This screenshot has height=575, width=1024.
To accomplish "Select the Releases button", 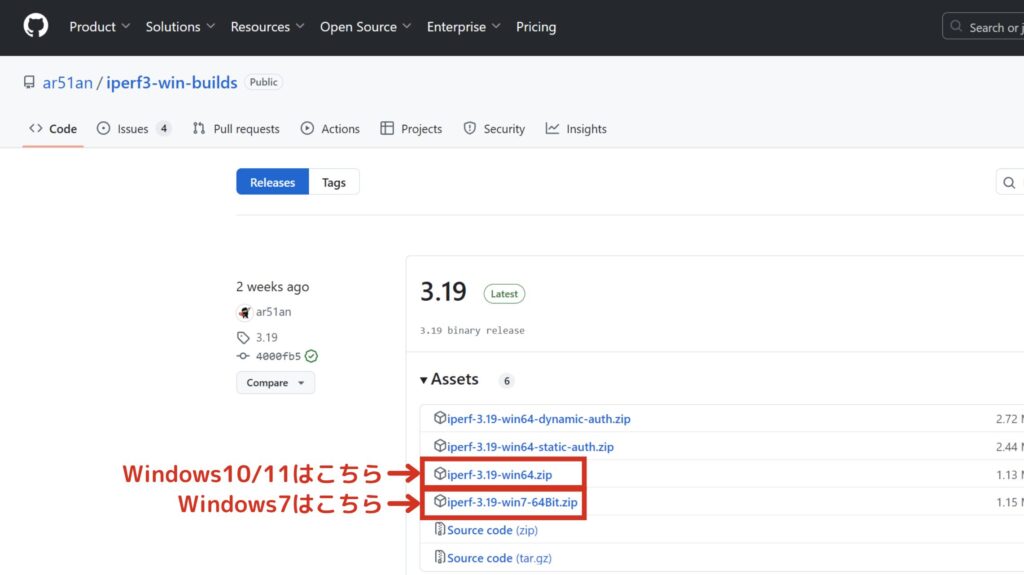I will (x=272, y=182).
